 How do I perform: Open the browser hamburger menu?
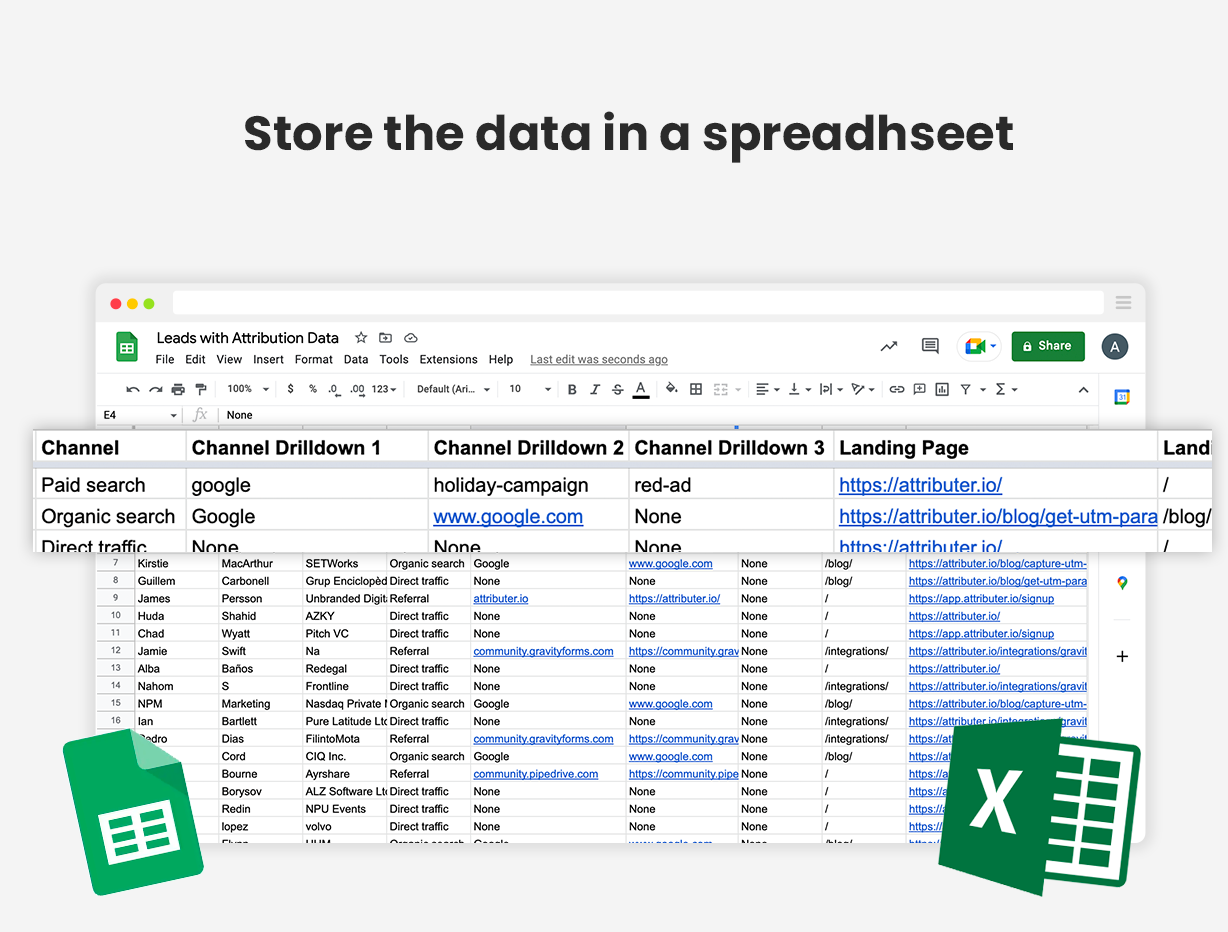(1123, 303)
